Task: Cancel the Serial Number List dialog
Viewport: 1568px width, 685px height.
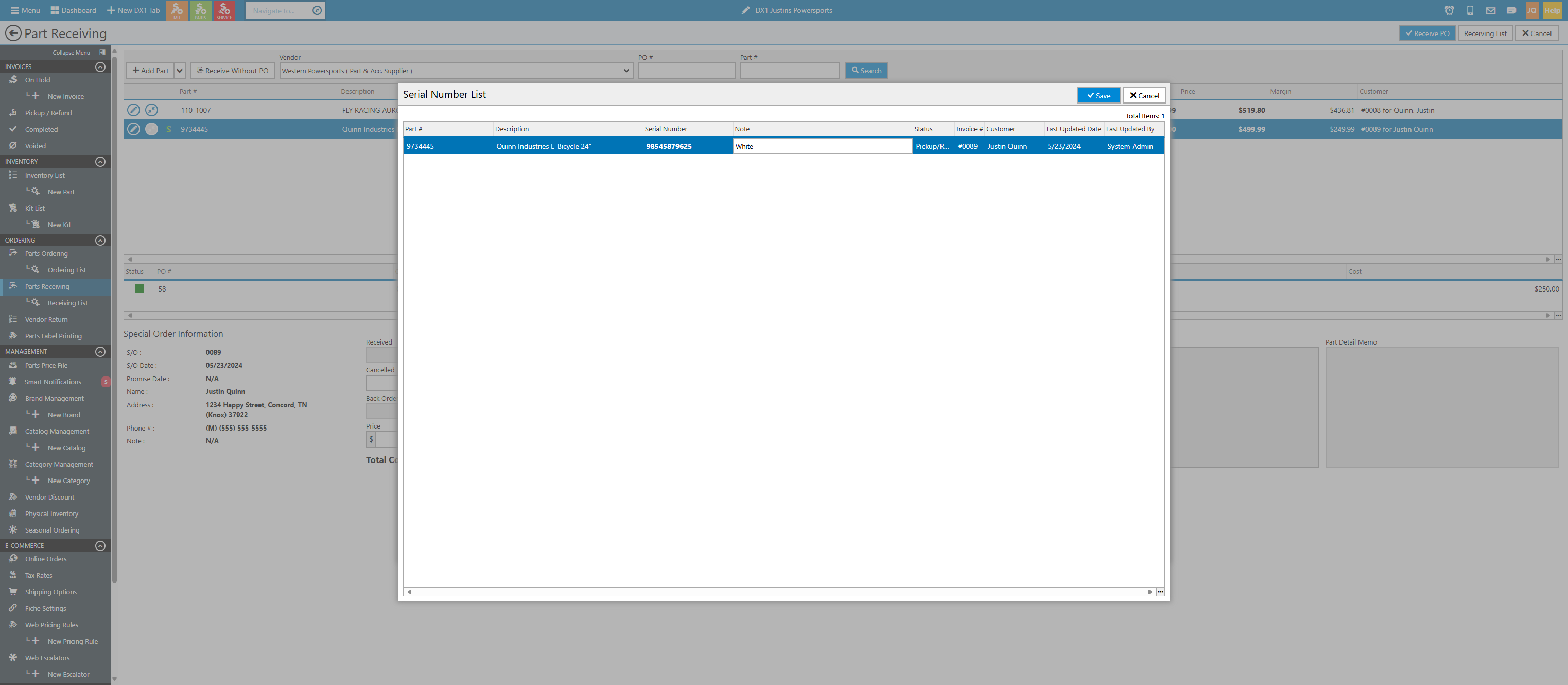Action: (x=1144, y=96)
